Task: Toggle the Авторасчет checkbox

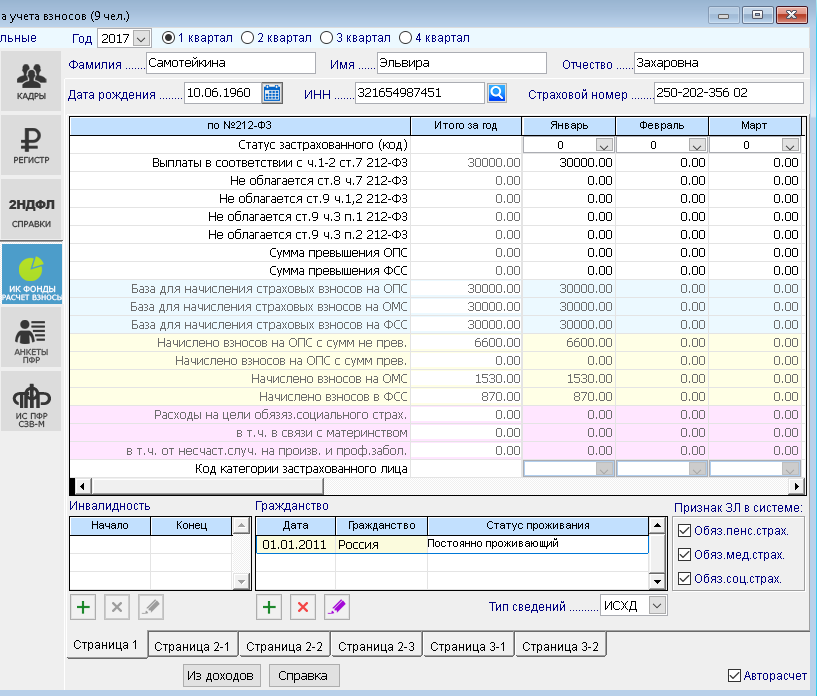Action: pyautogui.click(x=734, y=676)
